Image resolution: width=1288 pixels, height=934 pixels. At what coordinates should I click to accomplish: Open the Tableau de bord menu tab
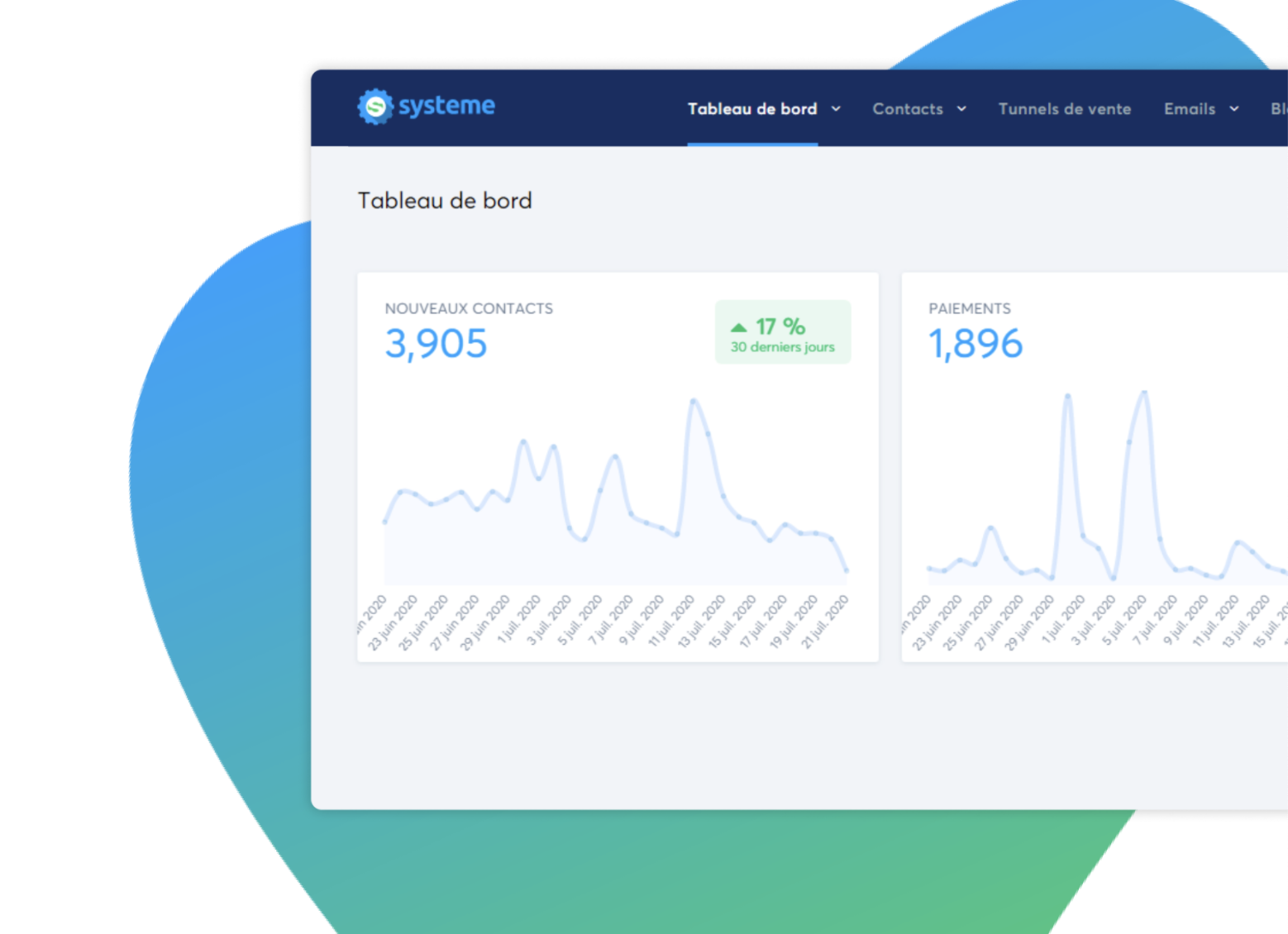[x=752, y=109]
